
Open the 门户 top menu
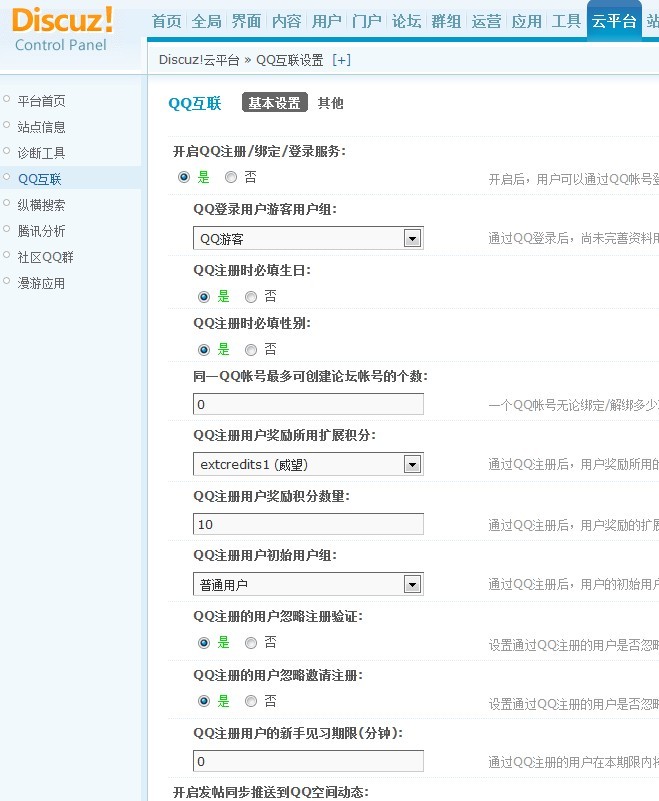366,21
